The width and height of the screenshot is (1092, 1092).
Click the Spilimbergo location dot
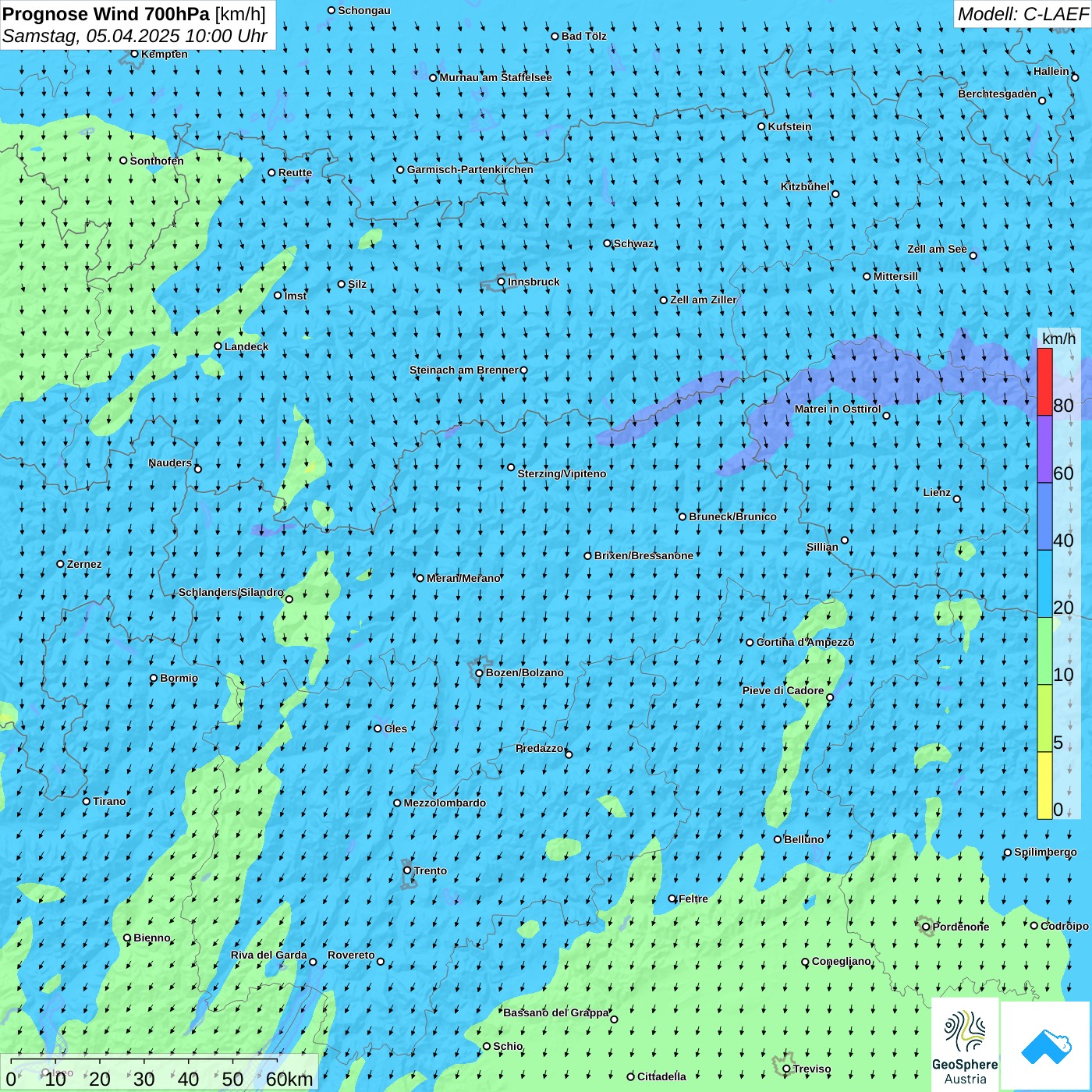[x=1008, y=853]
